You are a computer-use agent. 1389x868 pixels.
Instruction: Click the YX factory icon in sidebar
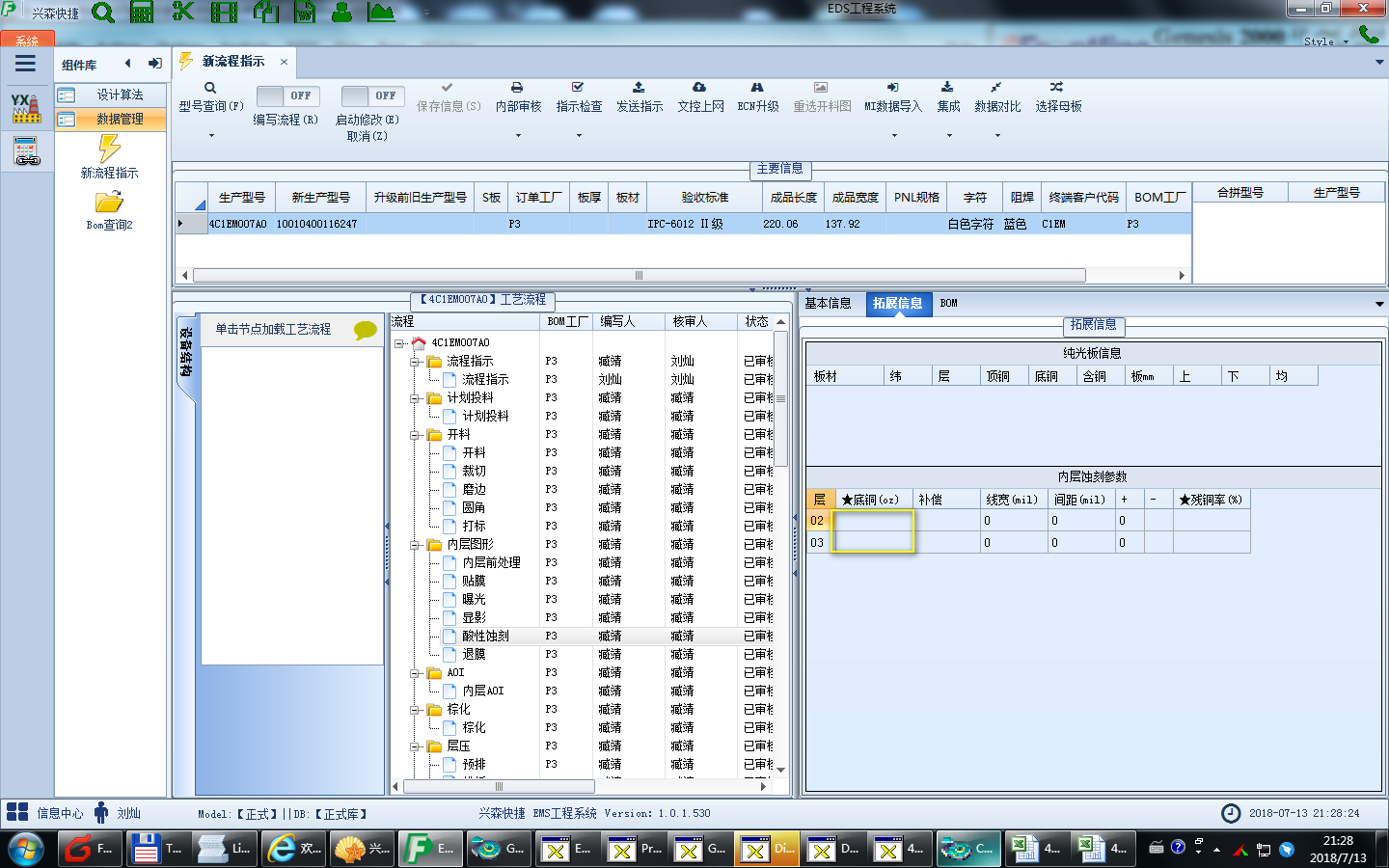pyautogui.click(x=26, y=108)
